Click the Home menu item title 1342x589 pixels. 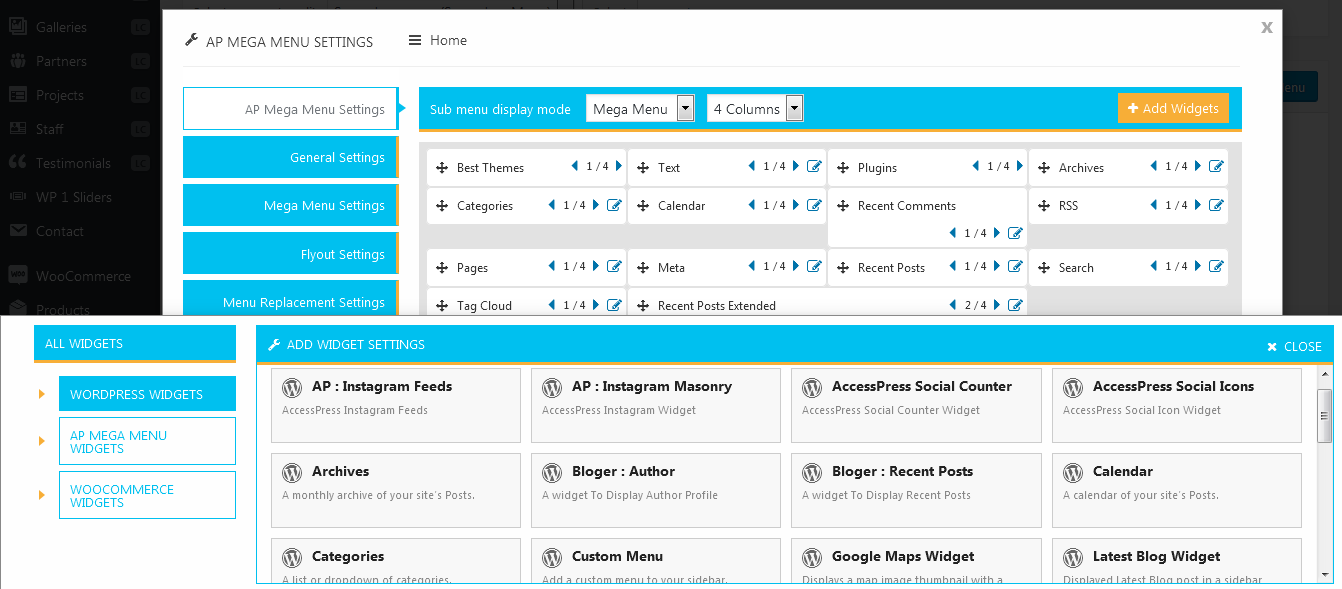point(448,40)
